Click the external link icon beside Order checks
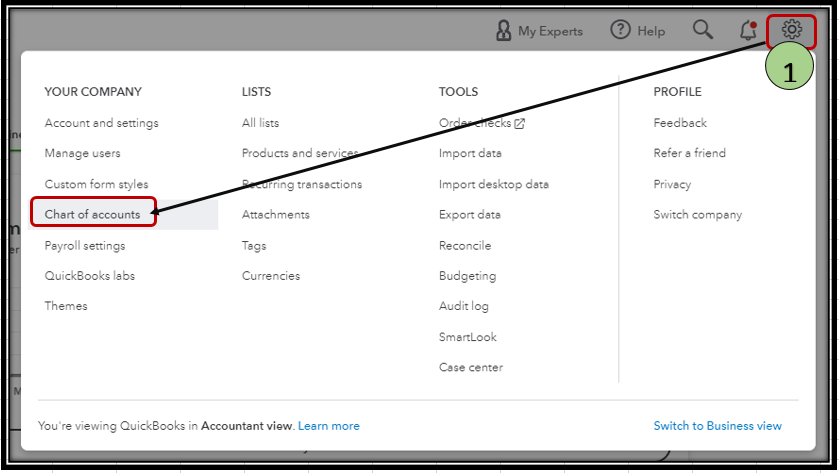Viewport: 839px width, 473px height. 520,124
